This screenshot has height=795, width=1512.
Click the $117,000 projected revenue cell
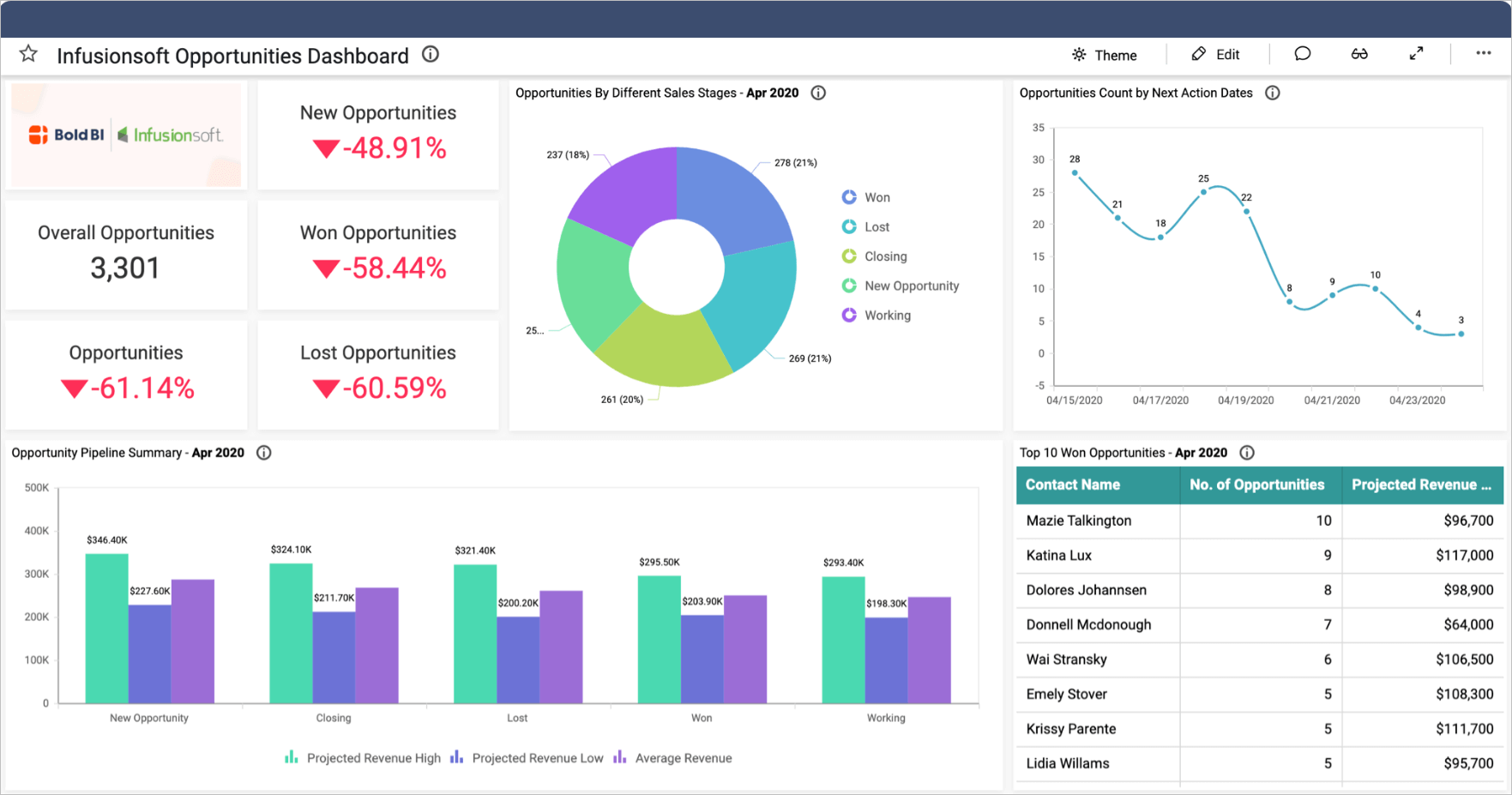pos(1423,556)
